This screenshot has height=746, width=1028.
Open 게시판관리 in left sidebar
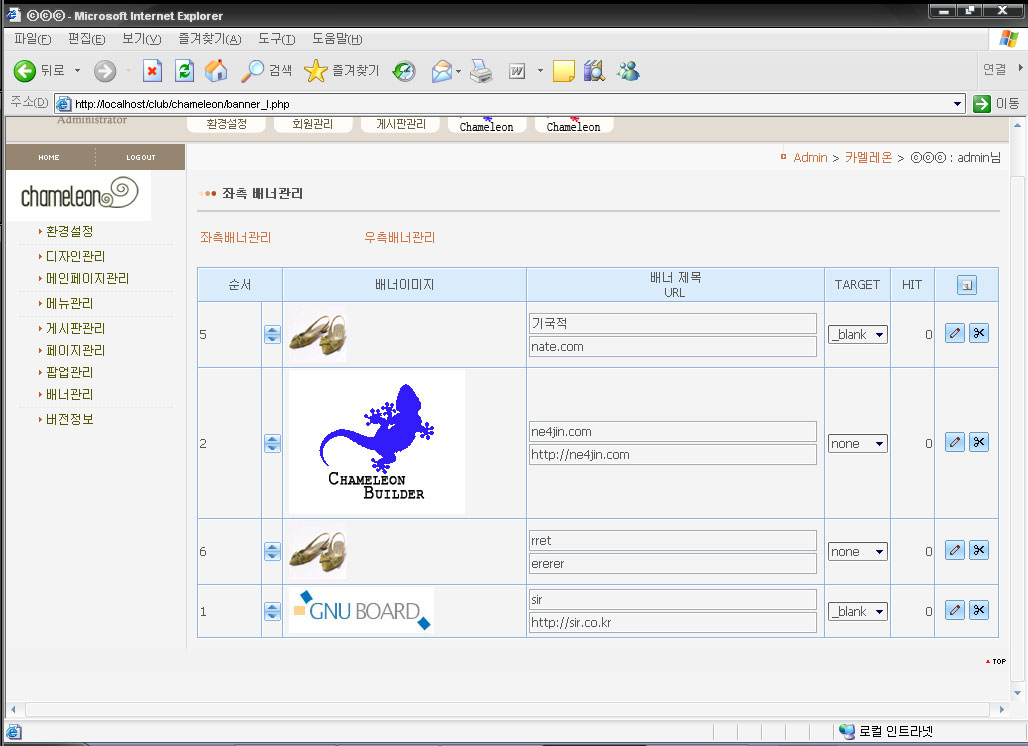(75, 328)
